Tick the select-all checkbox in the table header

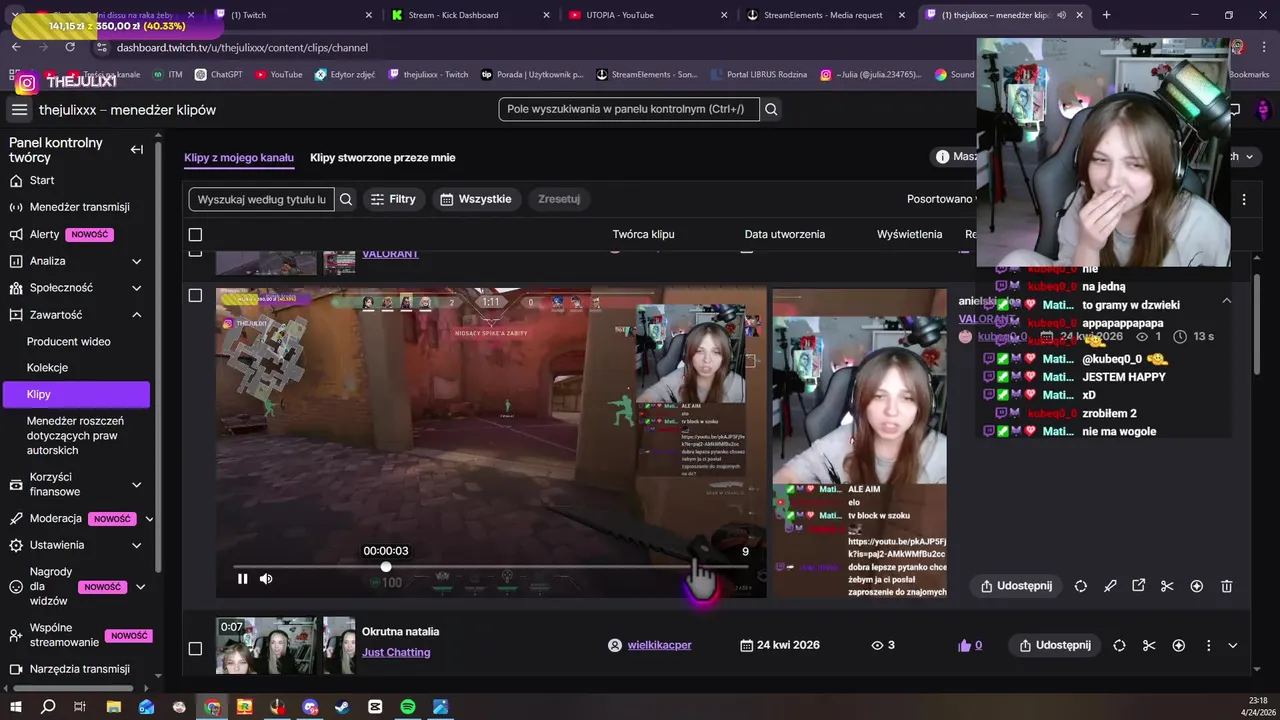click(x=195, y=234)
